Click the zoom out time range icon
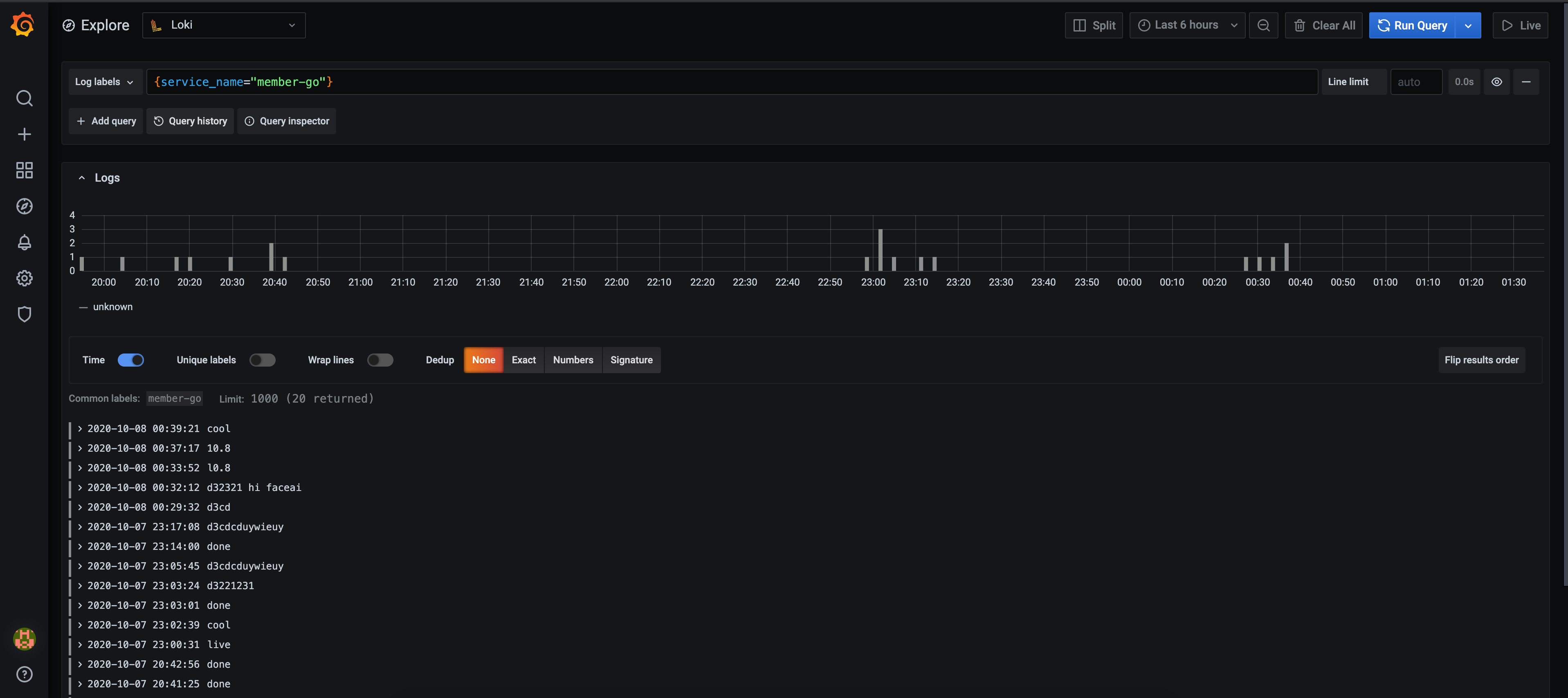The height and width of the screenshot is (698, 1568). 1263,26
